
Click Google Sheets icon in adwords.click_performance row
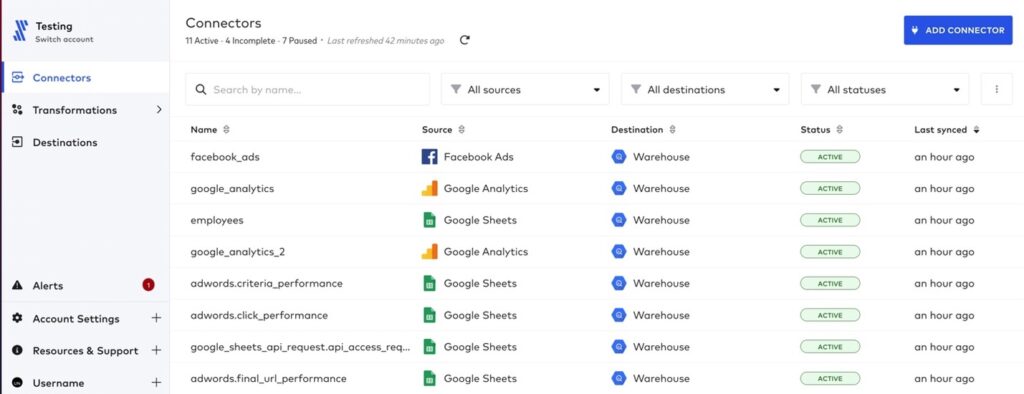pyautogui.click(x=429, y=315)
